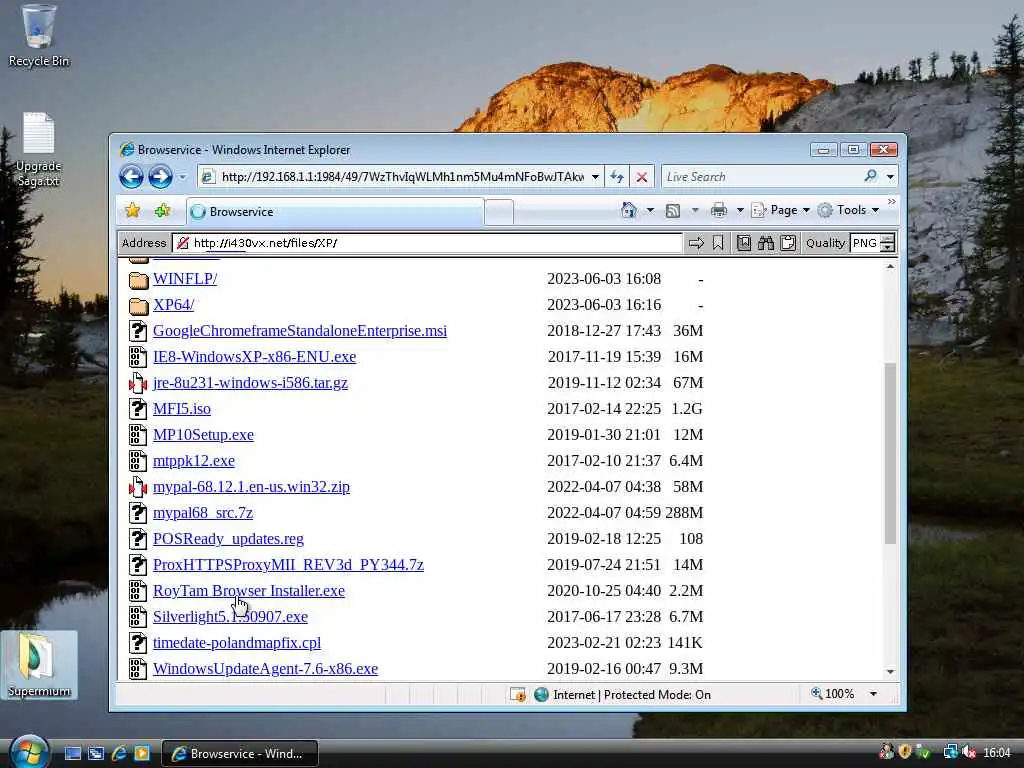Click the mypal-68.12.1.en-us.win32.zip link

point(251,487)
